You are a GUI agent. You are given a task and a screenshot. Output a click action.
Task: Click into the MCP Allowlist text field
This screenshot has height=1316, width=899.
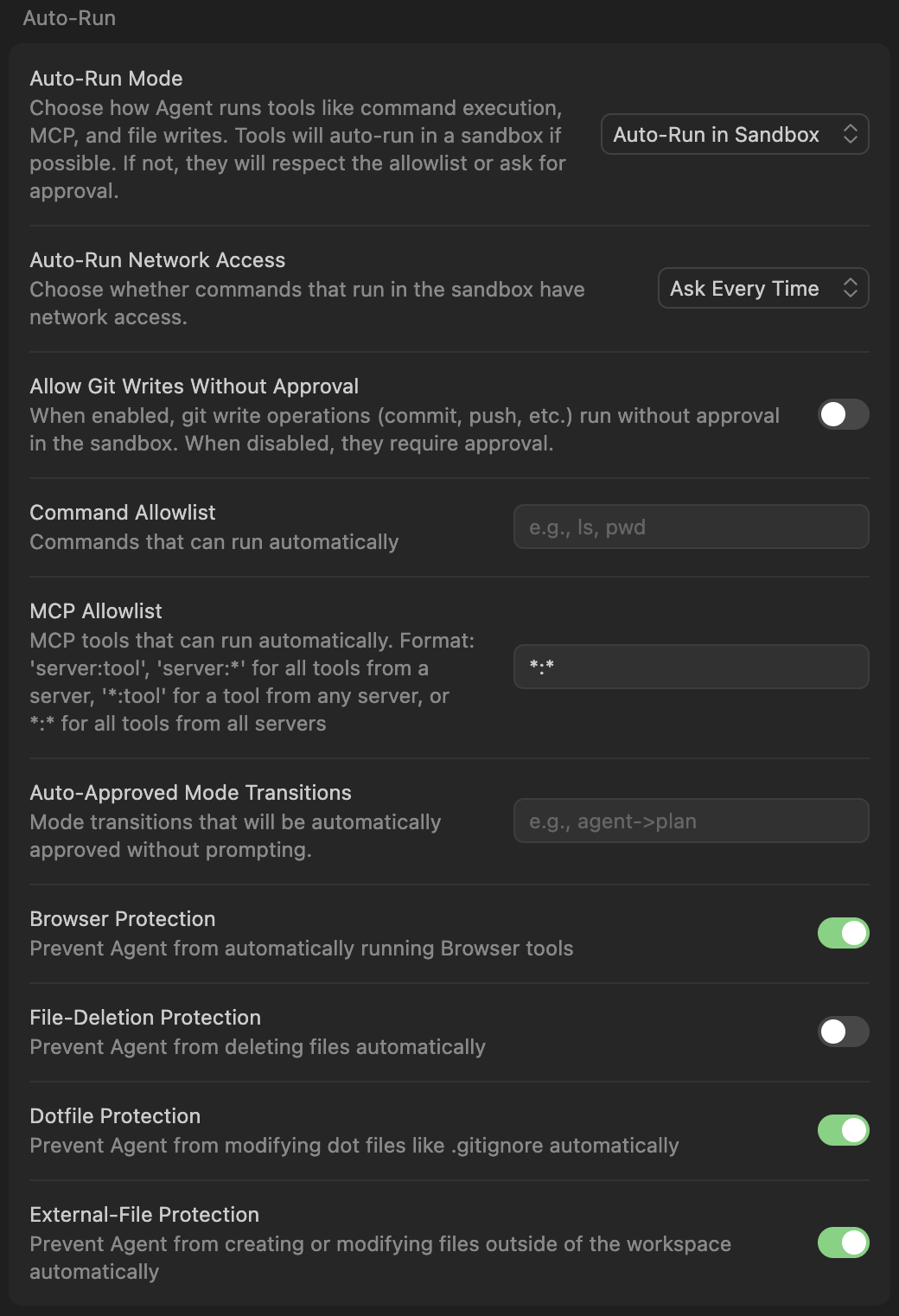click(x=691, y=667)
